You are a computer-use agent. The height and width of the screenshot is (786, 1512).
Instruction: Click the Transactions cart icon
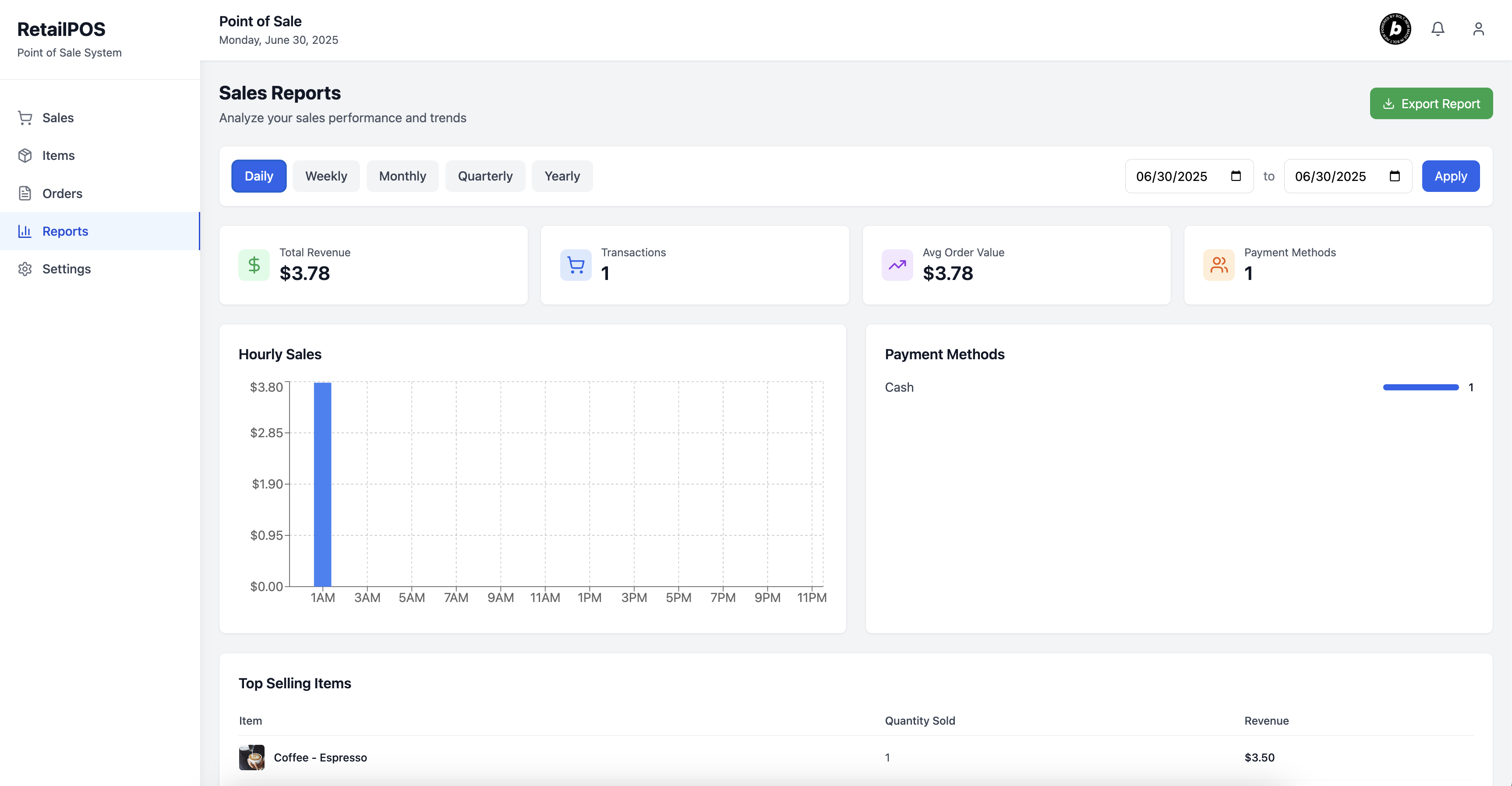575,266
